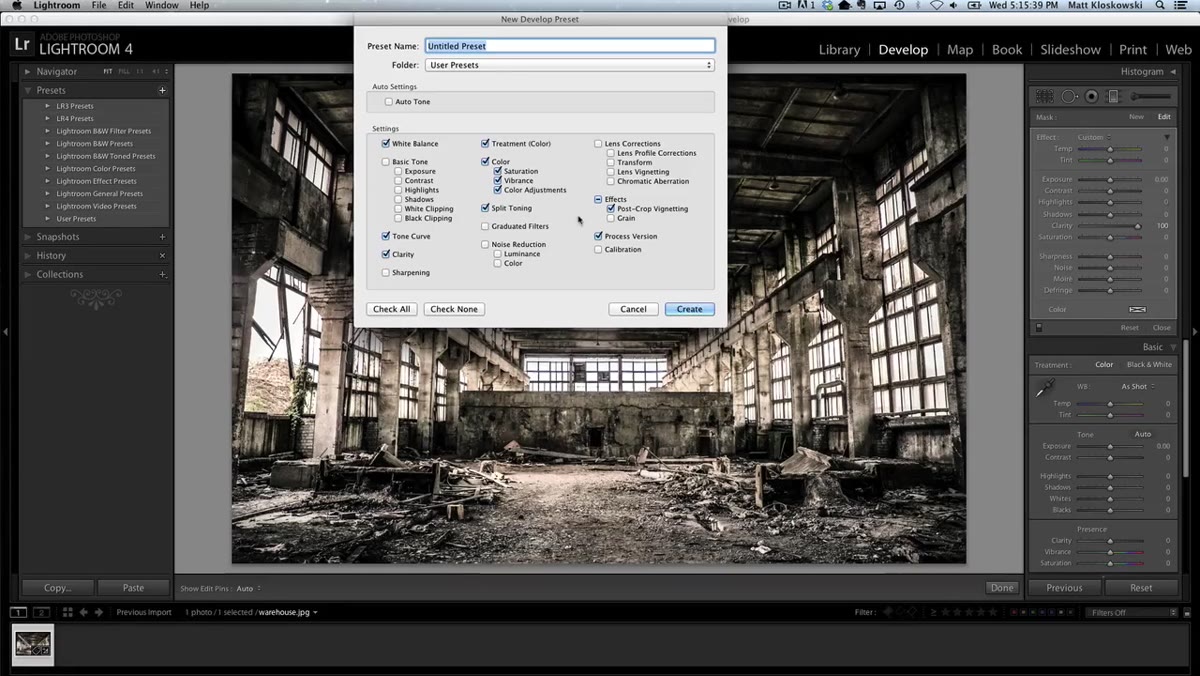The height and width of the screenshot is (676, 1200).
Task: Open the Window menu
Action: pos(162,5)
